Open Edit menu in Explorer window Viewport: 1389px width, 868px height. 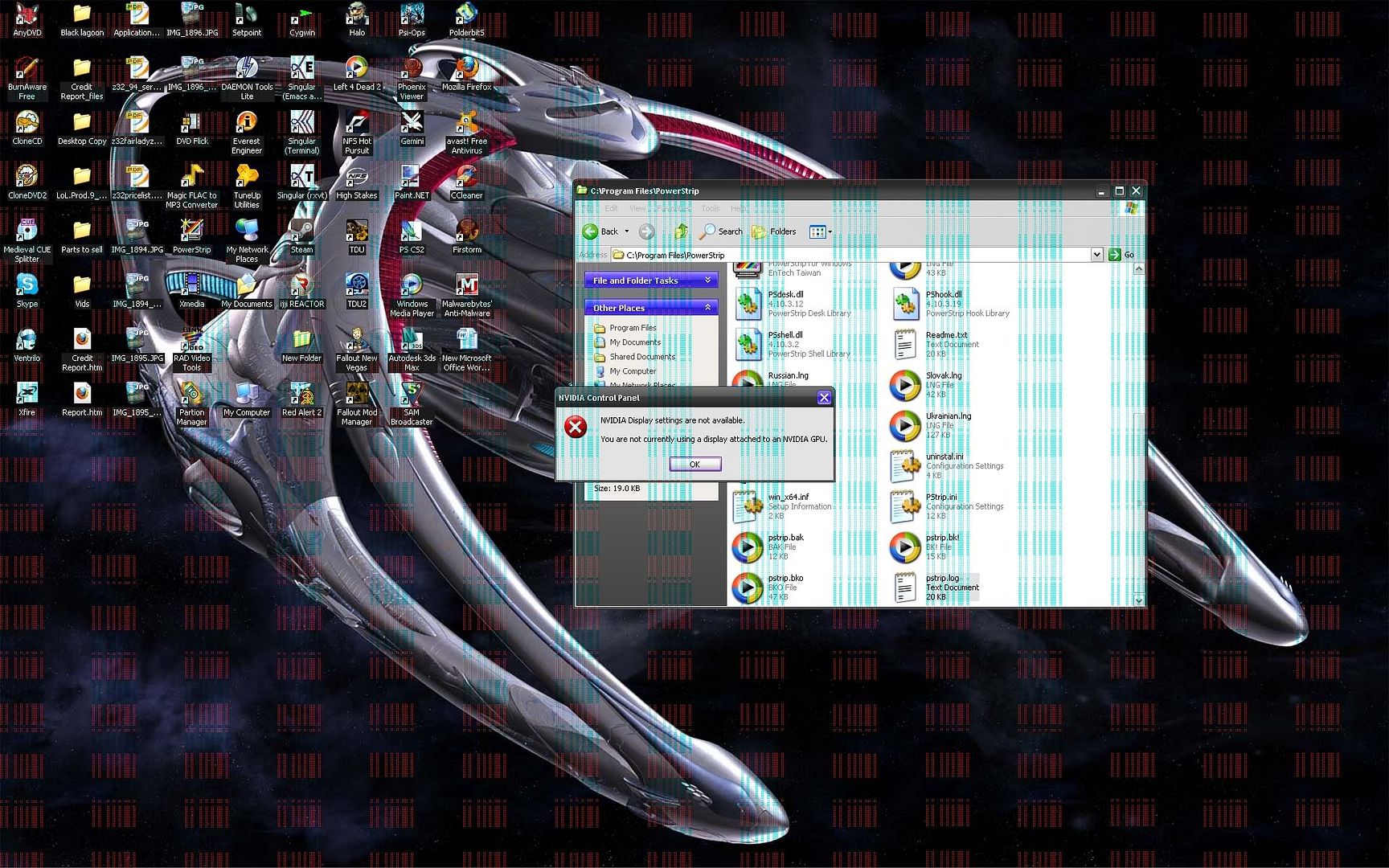pyautogui.click(x=612, y=209)
